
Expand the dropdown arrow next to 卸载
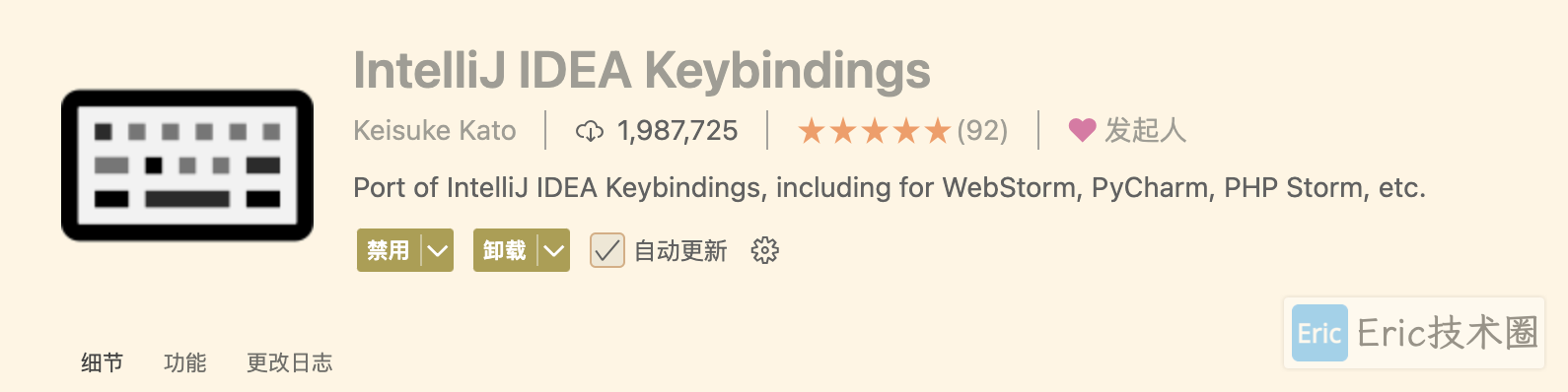point(554,251)
